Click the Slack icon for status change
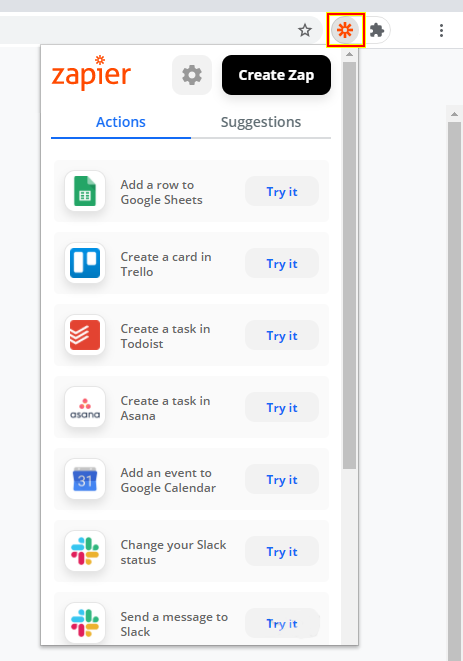The width and height of the screenshot is (463, 661). 85,551
